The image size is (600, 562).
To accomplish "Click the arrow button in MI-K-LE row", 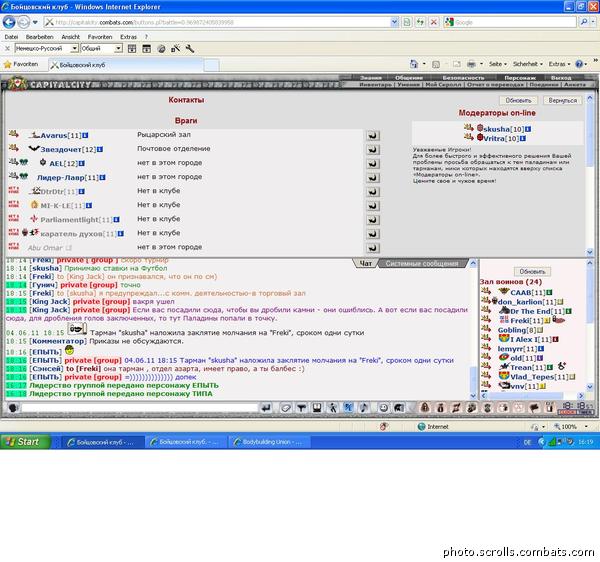I will click(373, 206).
